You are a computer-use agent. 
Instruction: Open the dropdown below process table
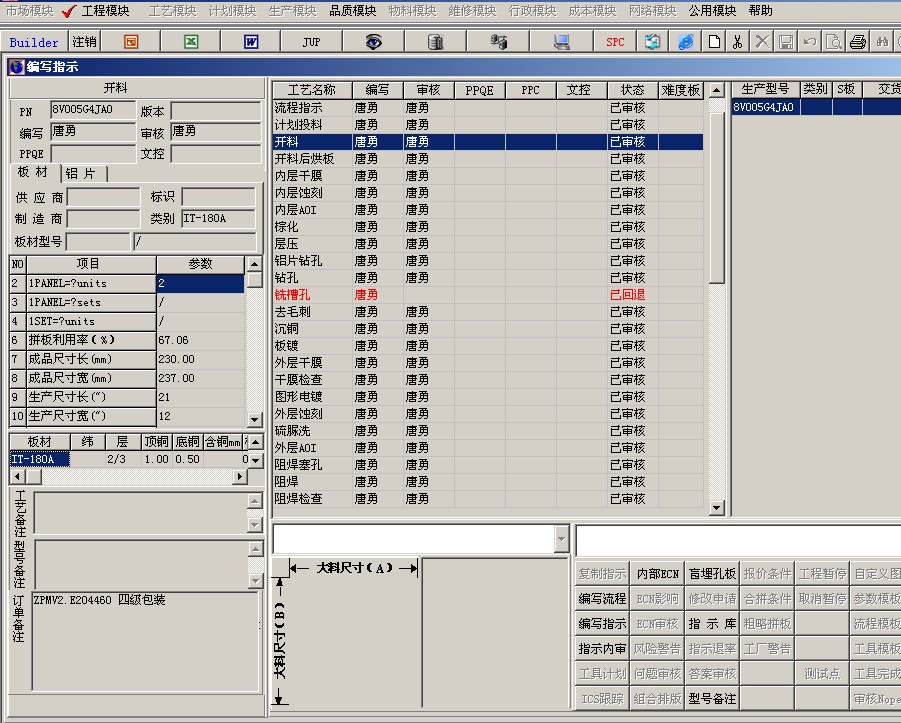click(x=561, y=539)
